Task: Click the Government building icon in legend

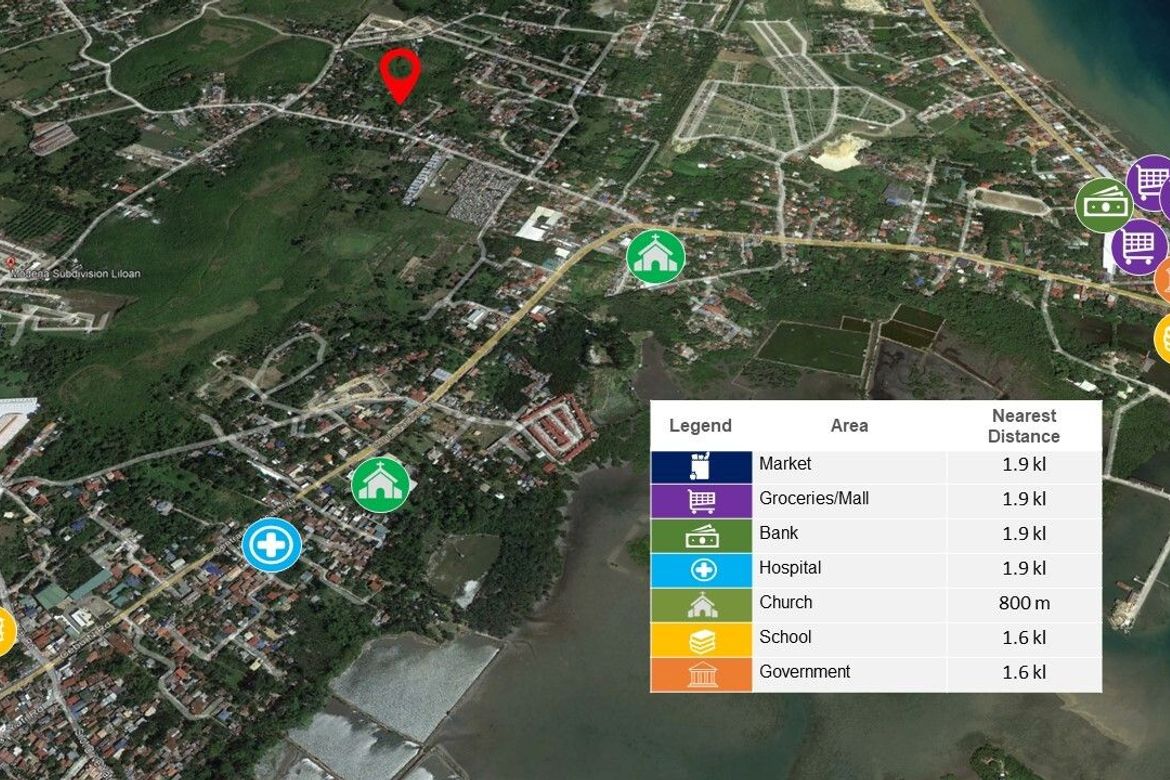Action: tap(701, 675)
